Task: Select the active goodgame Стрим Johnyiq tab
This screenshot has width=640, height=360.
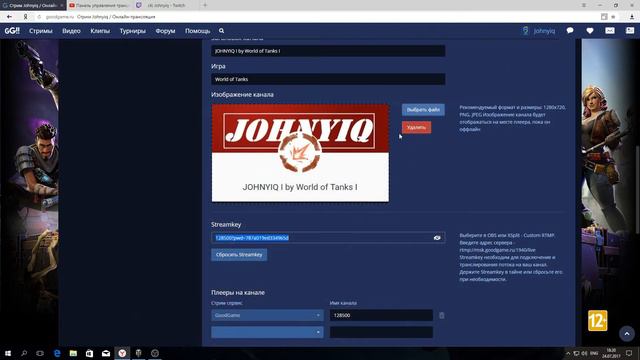Action: (x=33, y=5)
